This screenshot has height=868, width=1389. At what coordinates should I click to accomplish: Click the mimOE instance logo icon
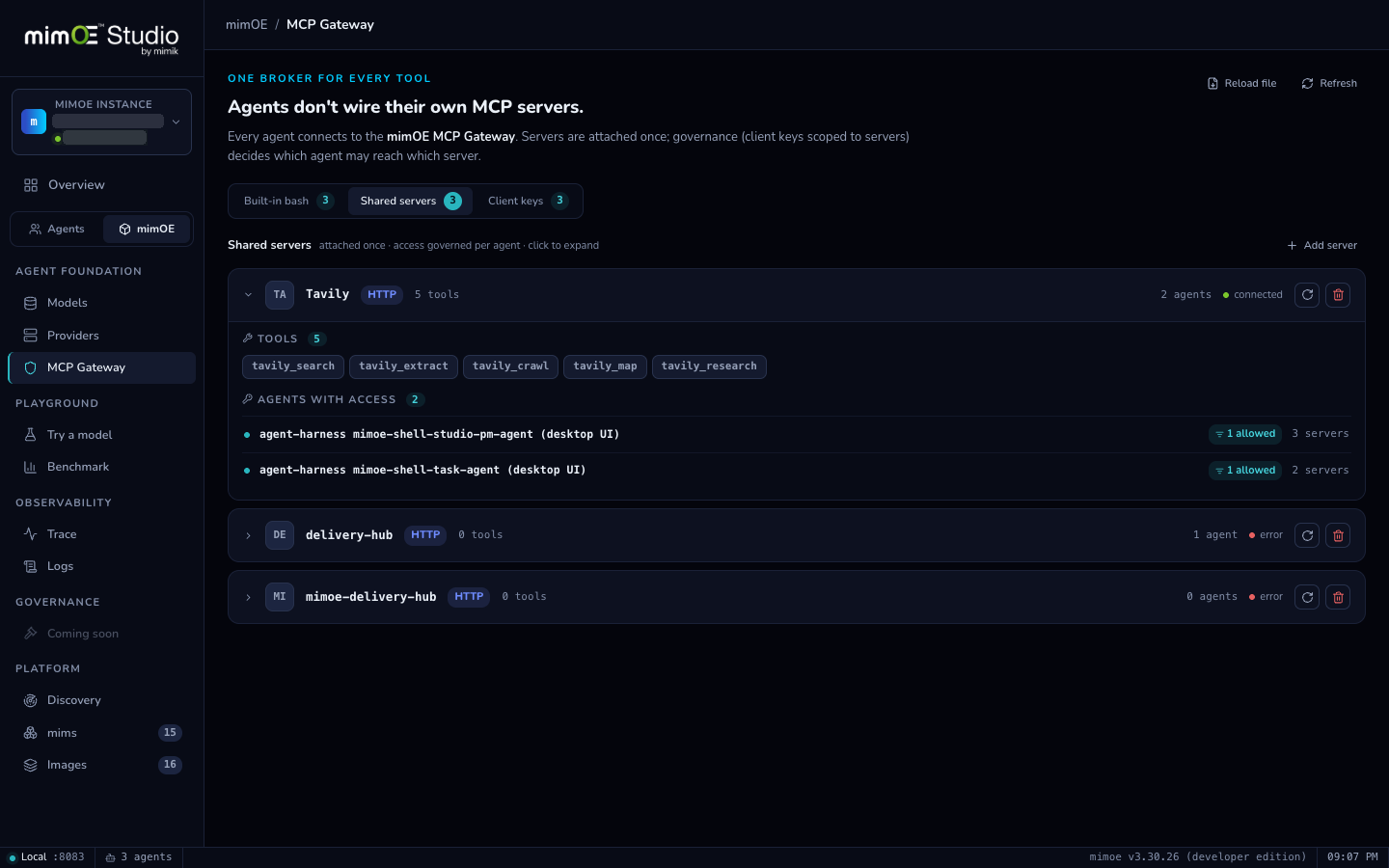coord(34,122)
